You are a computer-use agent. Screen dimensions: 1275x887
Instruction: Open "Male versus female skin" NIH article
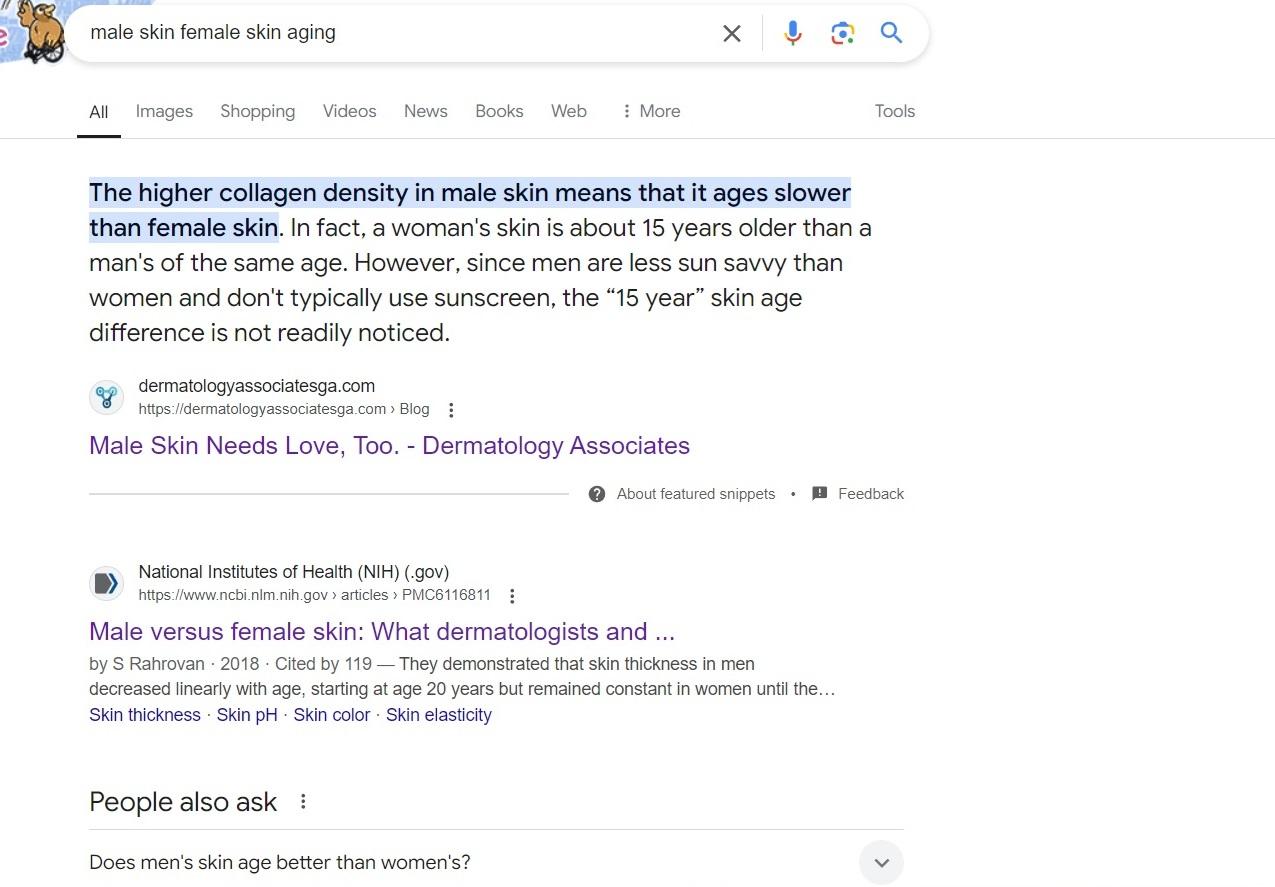pyautogui.click(x=381, y=631)
